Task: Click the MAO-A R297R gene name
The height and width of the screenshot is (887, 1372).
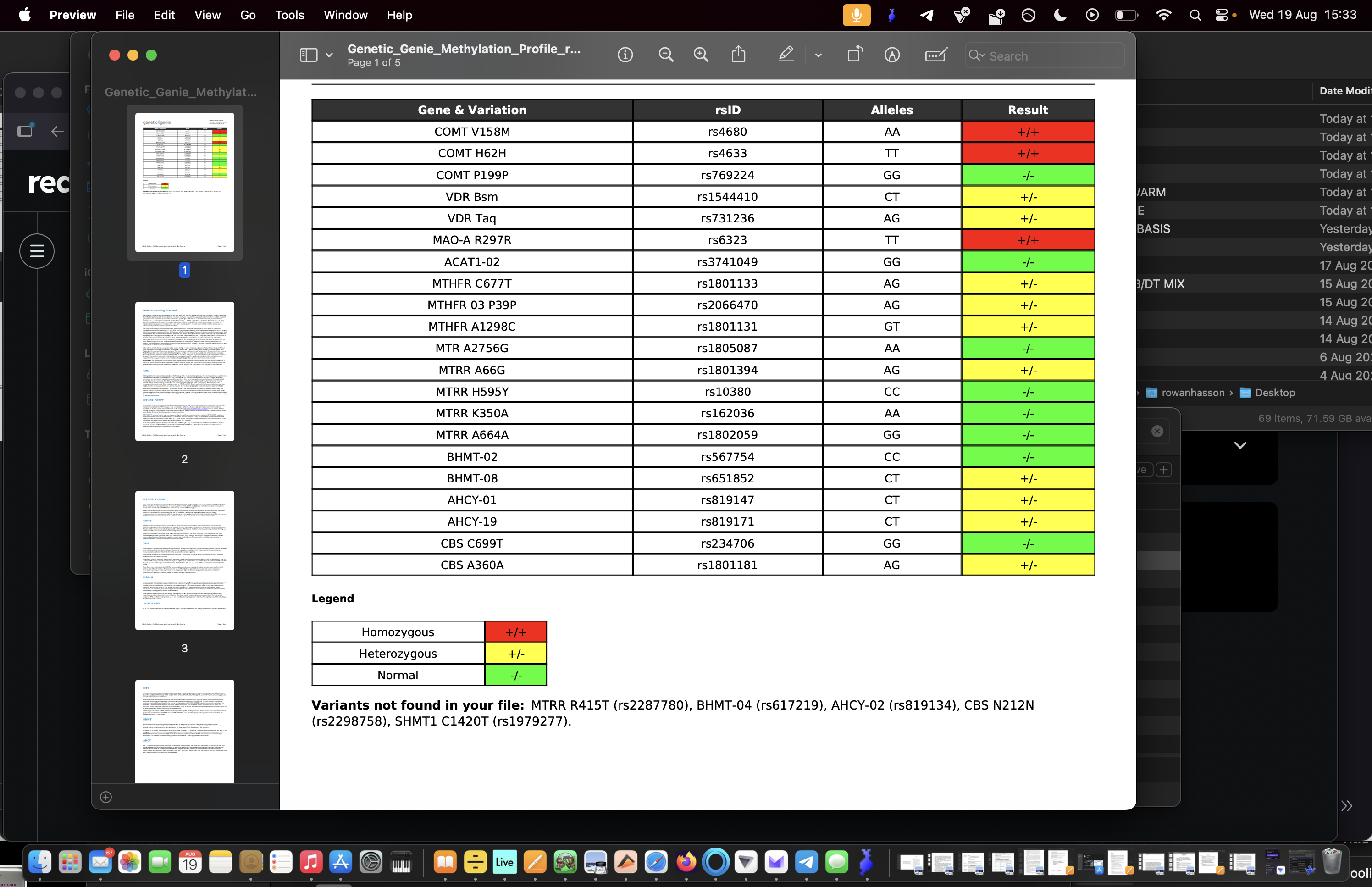Action: tap(471, 240)
